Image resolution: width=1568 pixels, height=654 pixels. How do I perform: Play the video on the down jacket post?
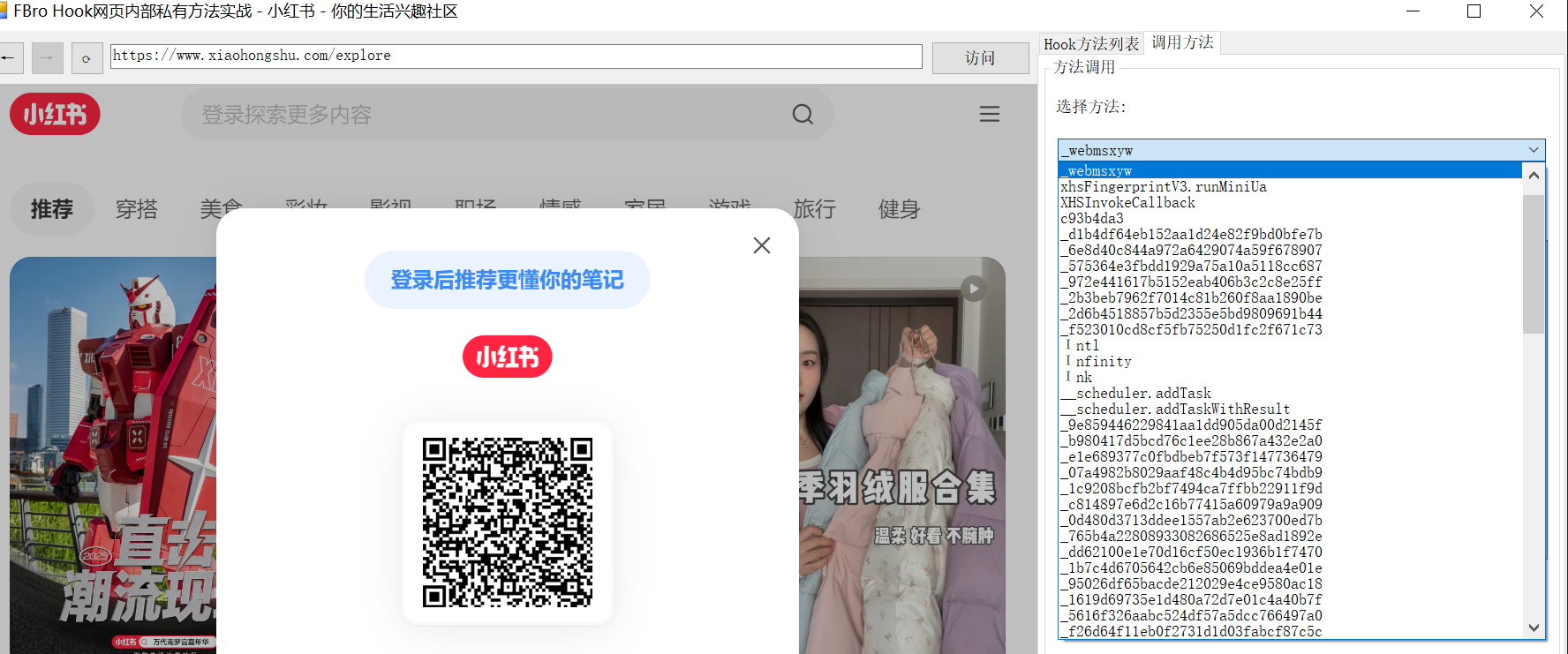(974, 289)
